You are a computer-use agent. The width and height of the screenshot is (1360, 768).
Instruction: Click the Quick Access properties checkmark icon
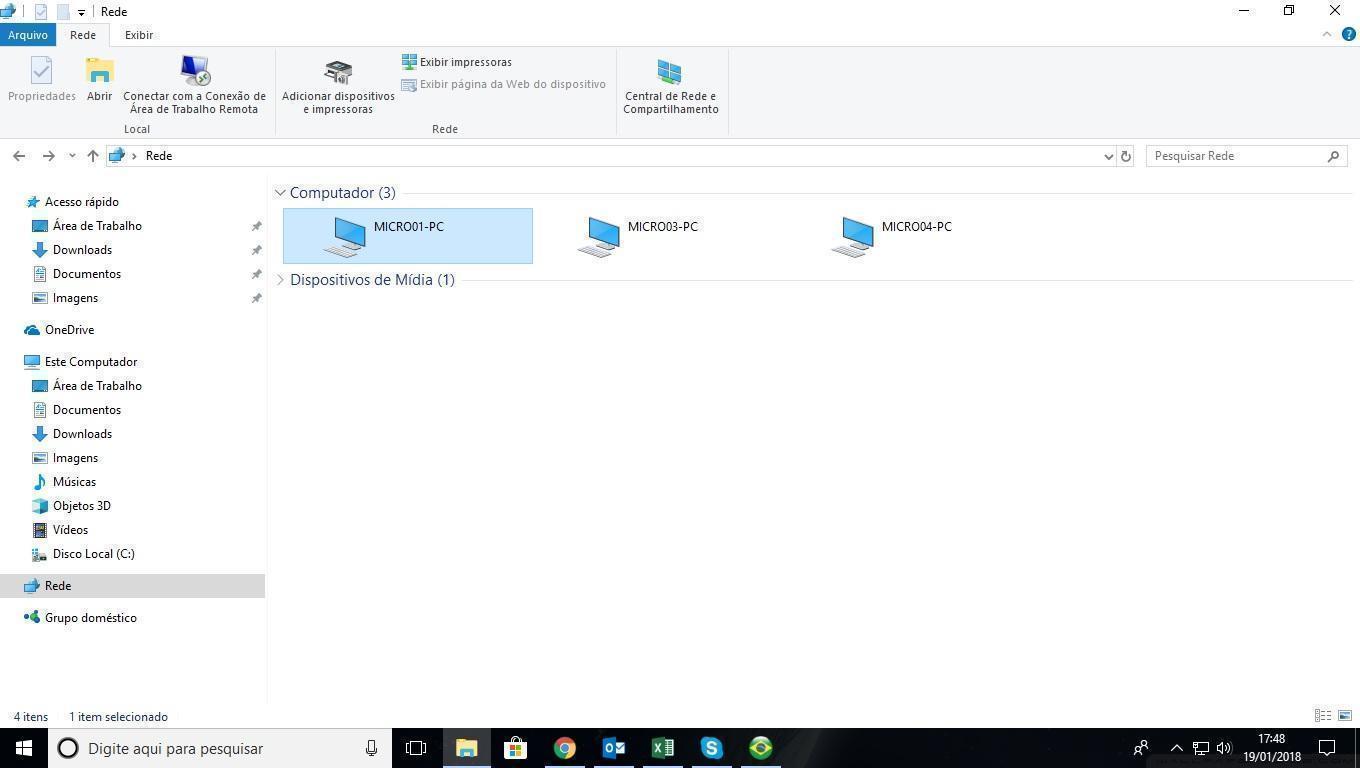pyautogui.click(x=41, y=12)
